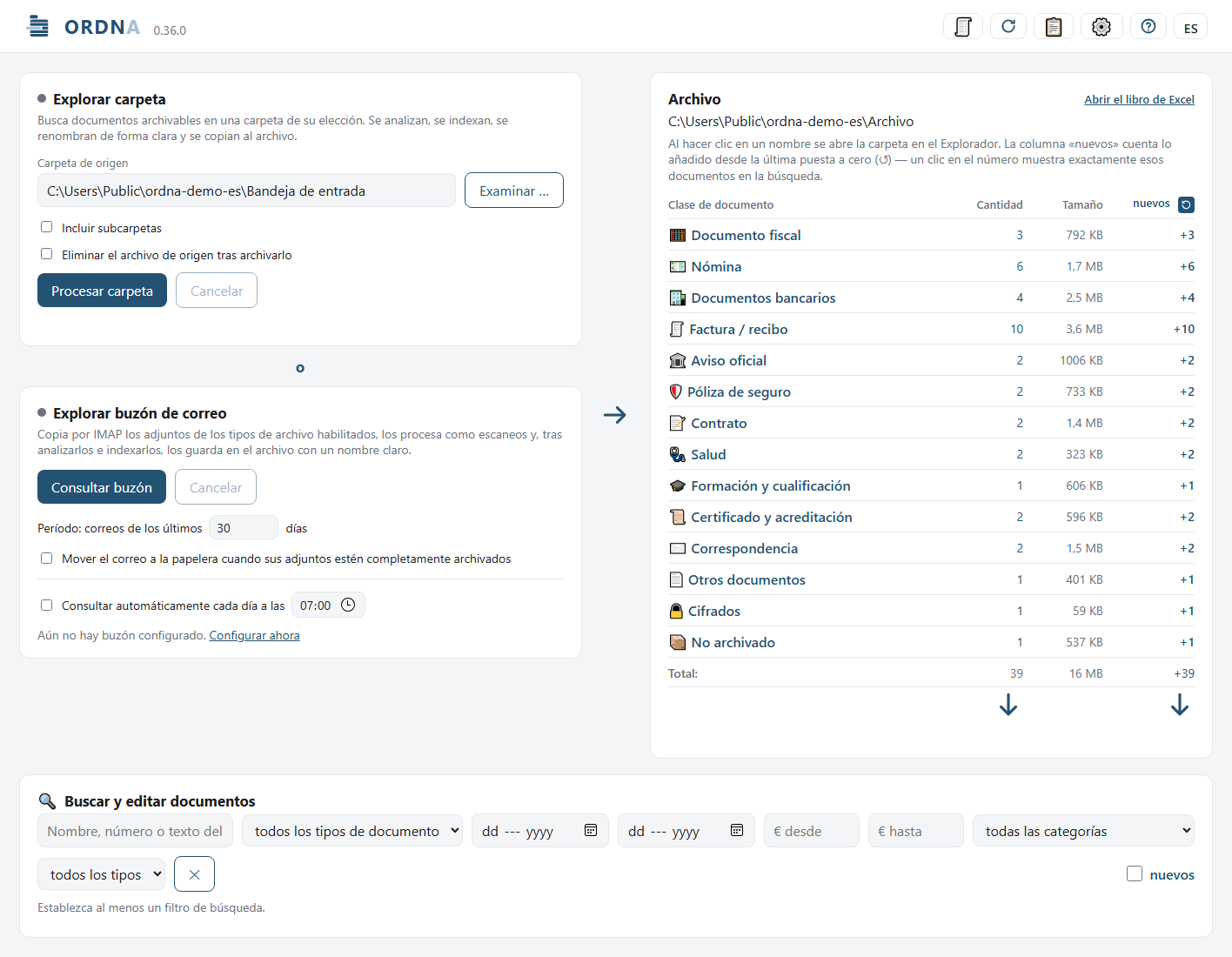Click the Explorar carpeta heading
Screen dimensions: 1232x957
109,99
